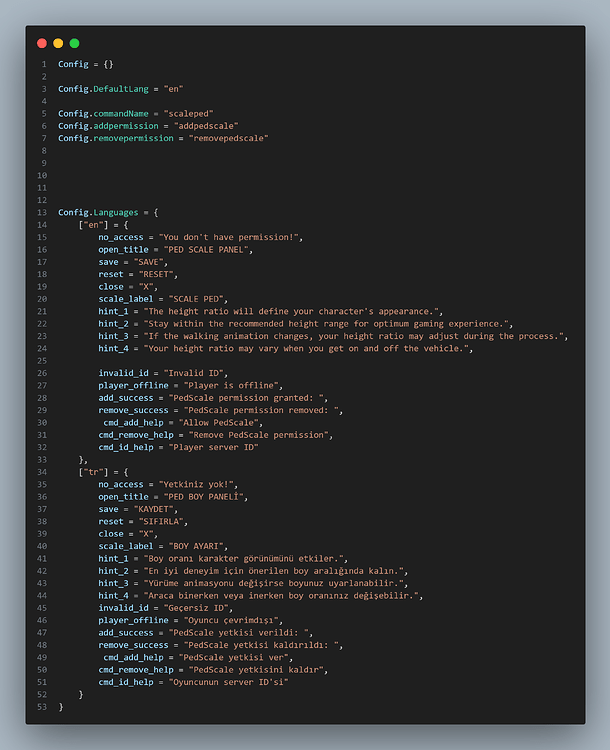Click the string "Remove PedScale permission"

click(259, 435)
